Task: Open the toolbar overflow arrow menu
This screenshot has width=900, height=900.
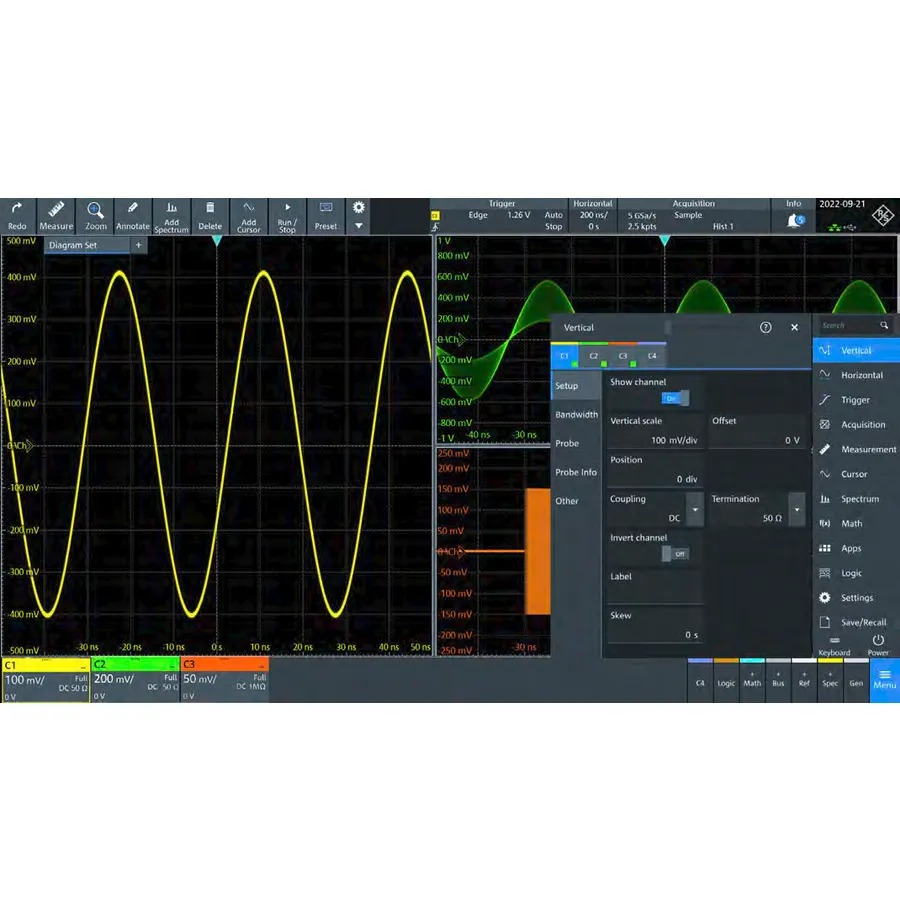Action: point(358,226)
